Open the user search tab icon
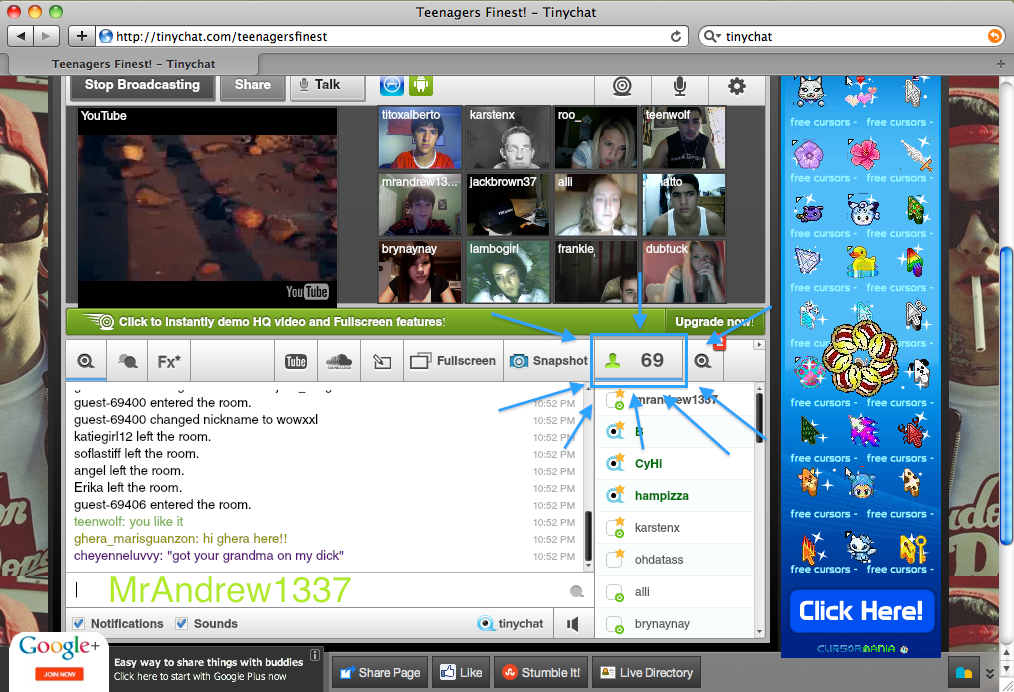This screenshot has width=1014, height=692. [703, 361]
